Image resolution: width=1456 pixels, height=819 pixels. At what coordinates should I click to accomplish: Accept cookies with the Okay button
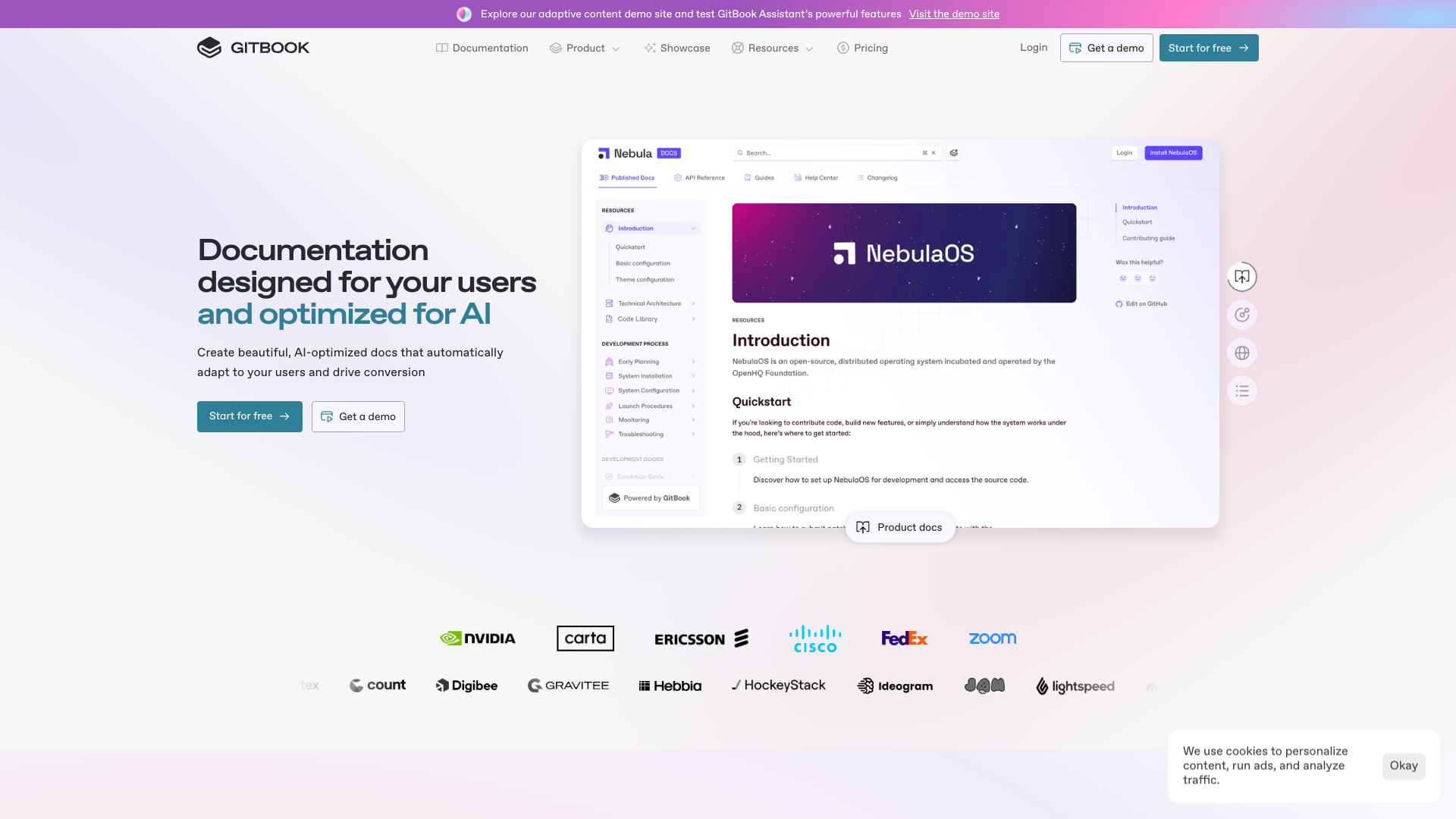[x=1403, y=766]
